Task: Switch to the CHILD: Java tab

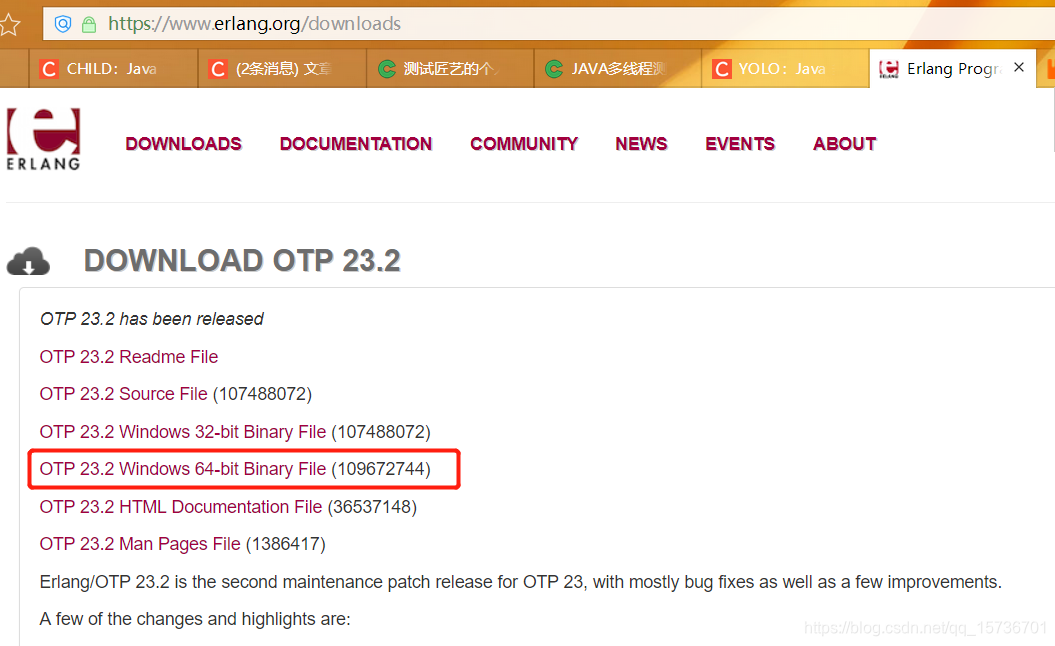Action: [113, 69]
